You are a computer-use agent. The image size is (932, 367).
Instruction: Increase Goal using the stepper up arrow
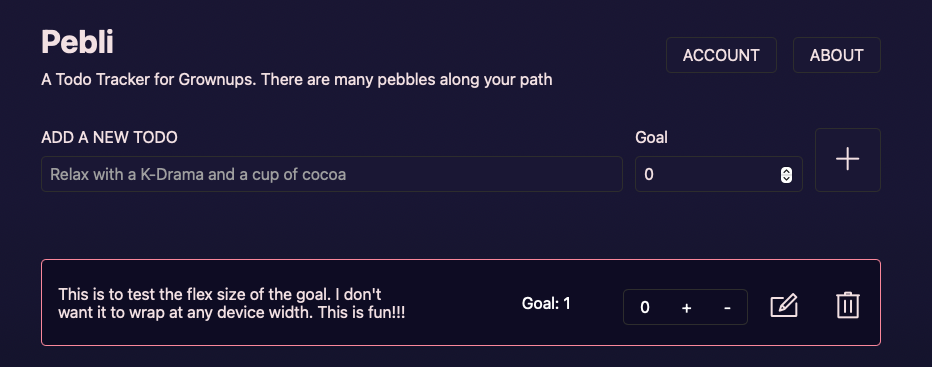[786, 171]
